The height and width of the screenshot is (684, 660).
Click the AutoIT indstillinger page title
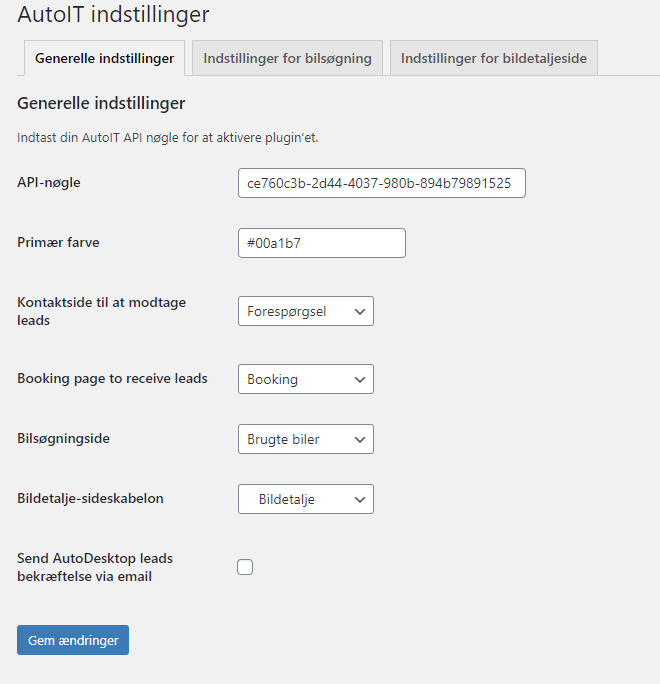pyautogui.click(x=113, y=14)
